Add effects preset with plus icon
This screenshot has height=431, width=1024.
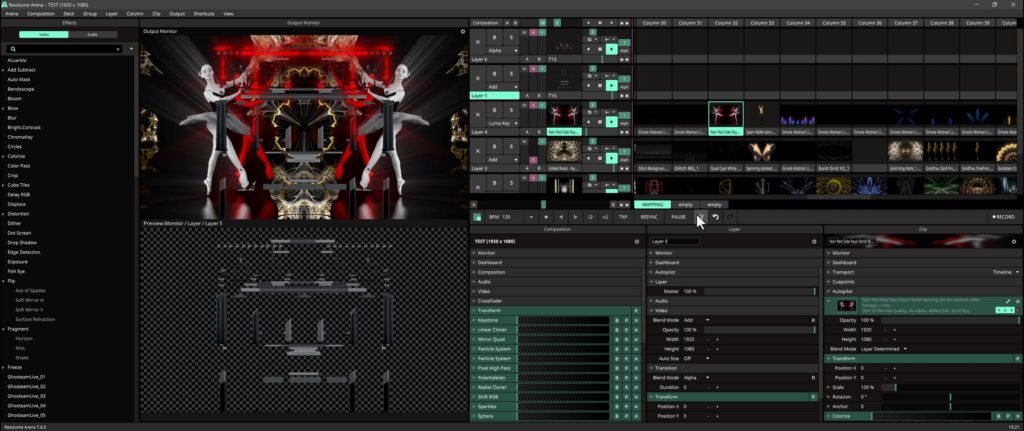(131, 49)
